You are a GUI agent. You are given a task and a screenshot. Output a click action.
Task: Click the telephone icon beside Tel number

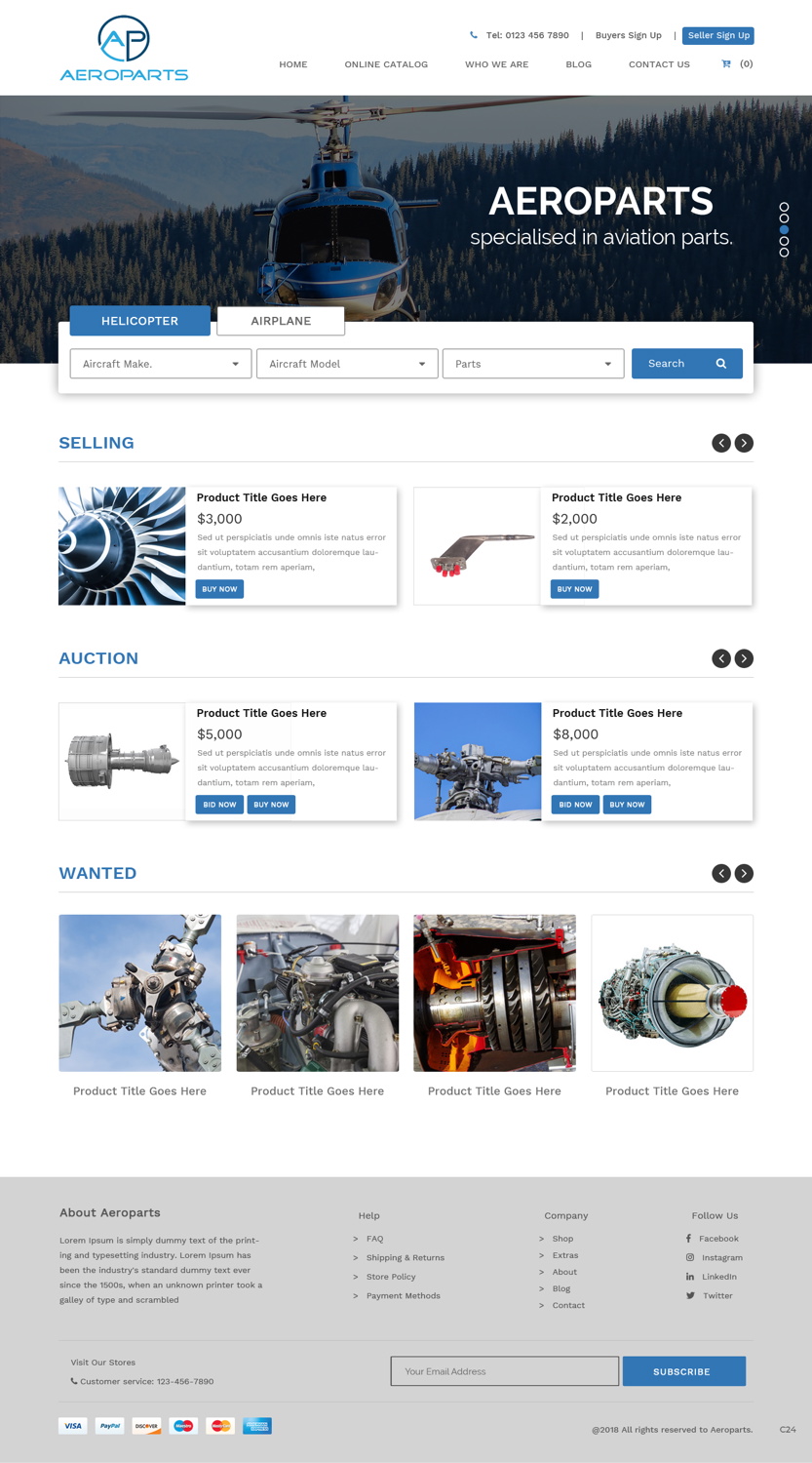coord(474,35)
